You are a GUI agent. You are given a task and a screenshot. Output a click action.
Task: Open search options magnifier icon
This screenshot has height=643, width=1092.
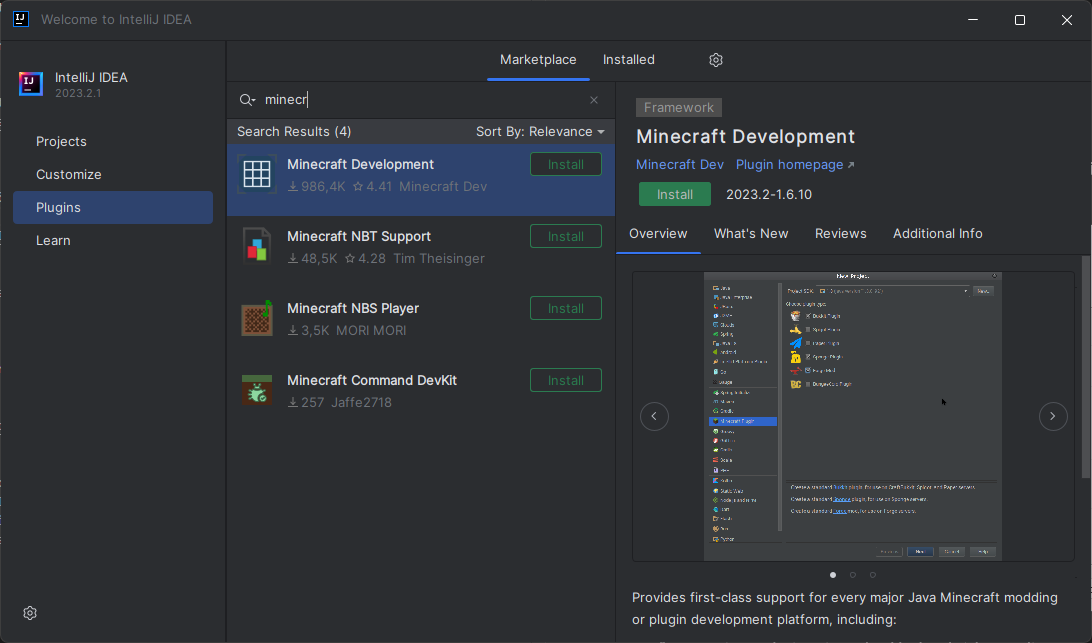[247, 100]
